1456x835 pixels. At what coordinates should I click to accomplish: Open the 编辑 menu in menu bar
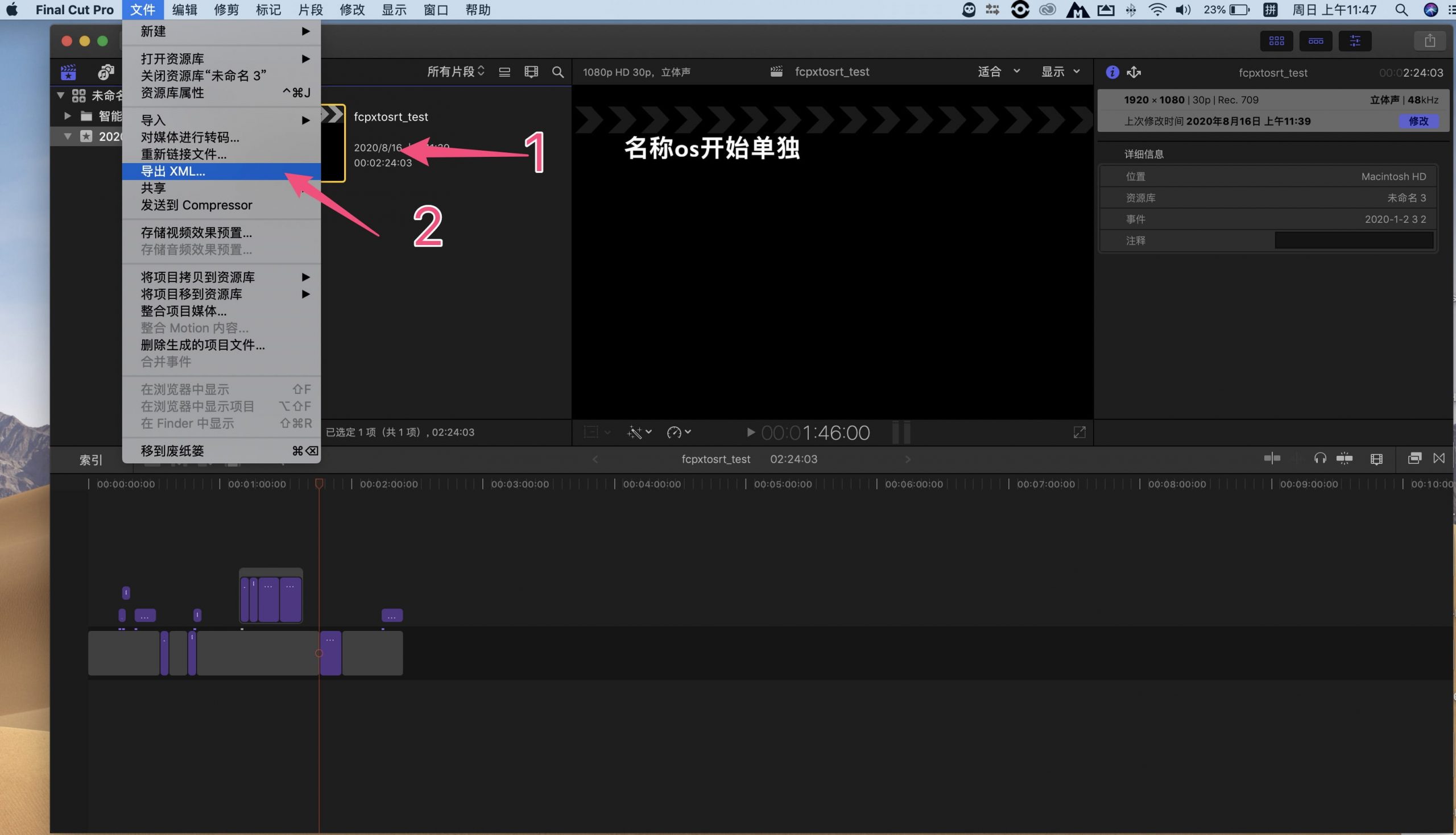[184, 10]
